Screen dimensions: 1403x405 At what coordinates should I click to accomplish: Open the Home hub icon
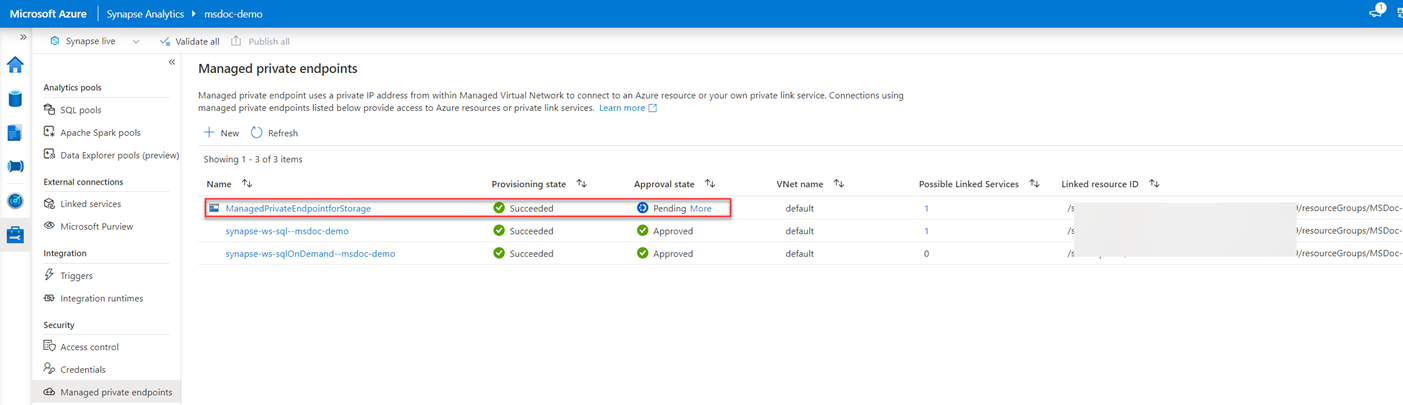[15, 66]
